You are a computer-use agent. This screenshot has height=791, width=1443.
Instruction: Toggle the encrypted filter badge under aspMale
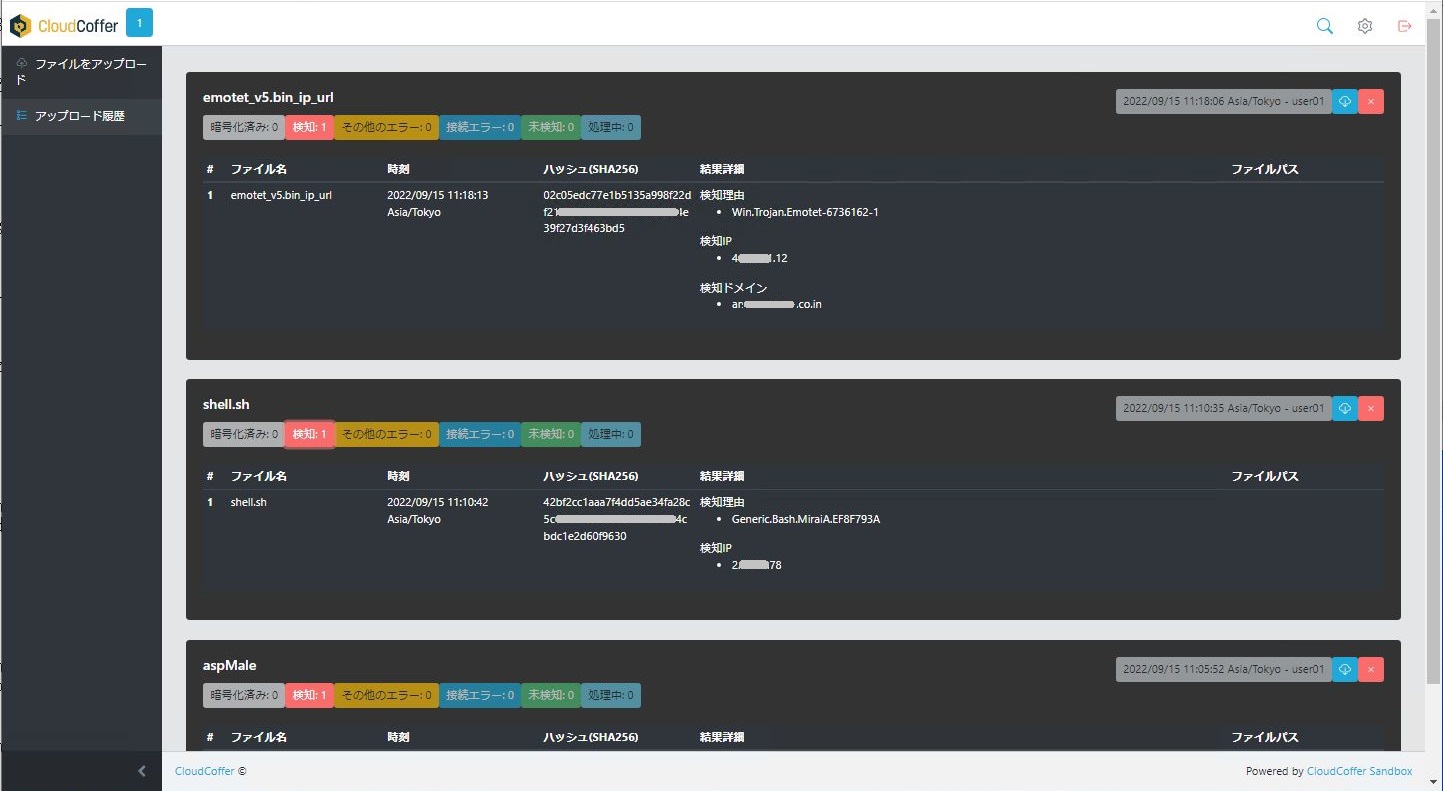(243, 695)
